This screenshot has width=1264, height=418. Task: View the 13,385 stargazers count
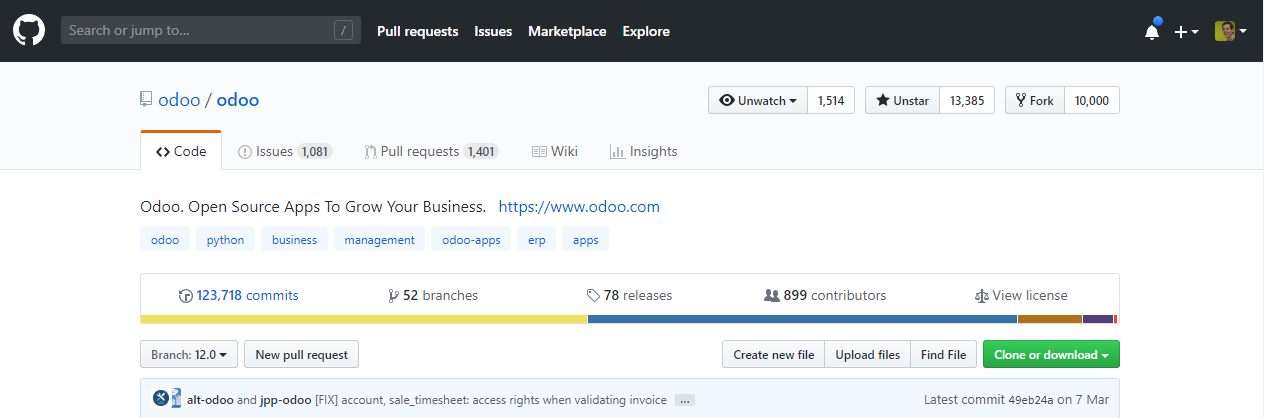click(967, 100)
